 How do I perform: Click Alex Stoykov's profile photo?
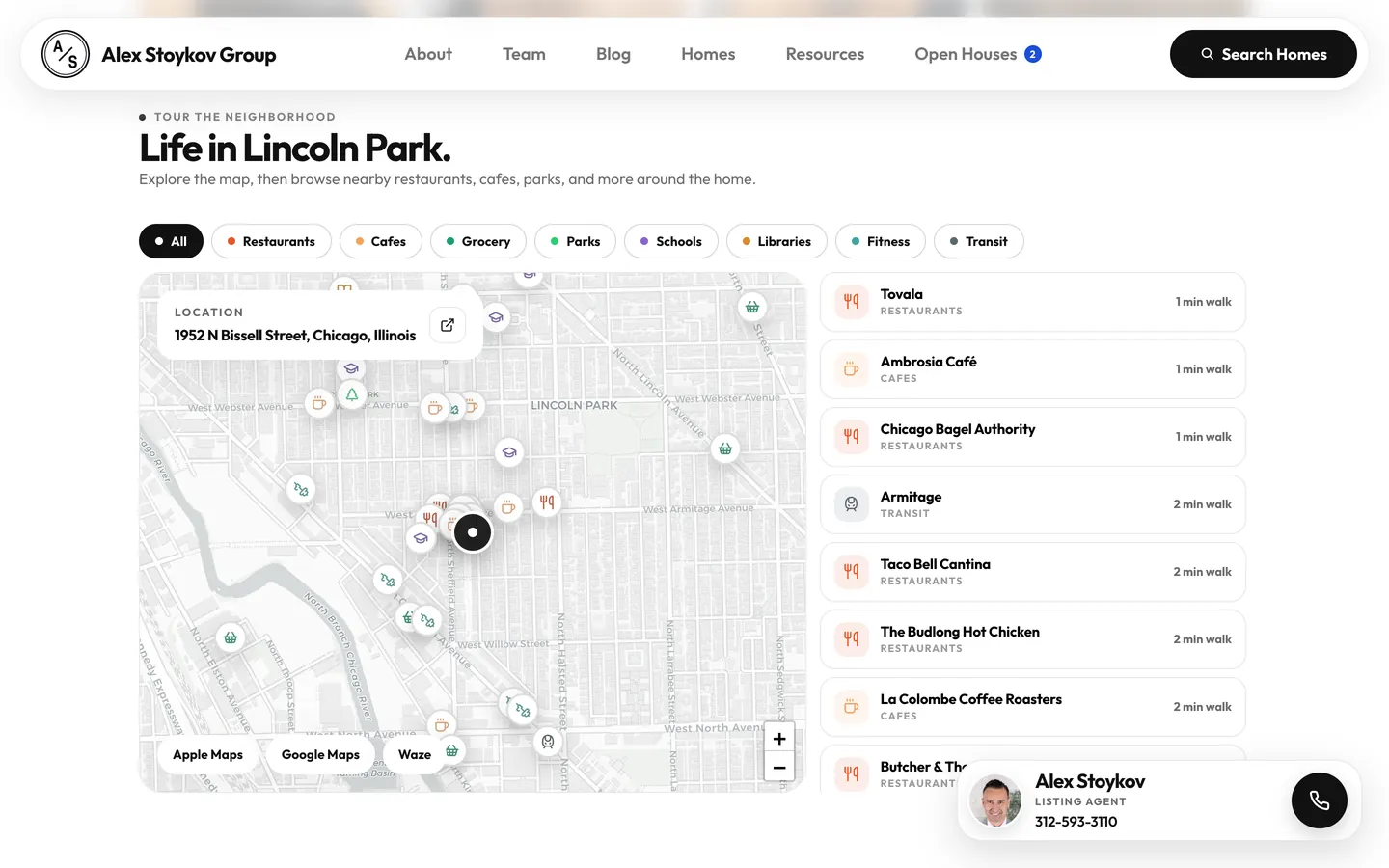tap(995, 800)
